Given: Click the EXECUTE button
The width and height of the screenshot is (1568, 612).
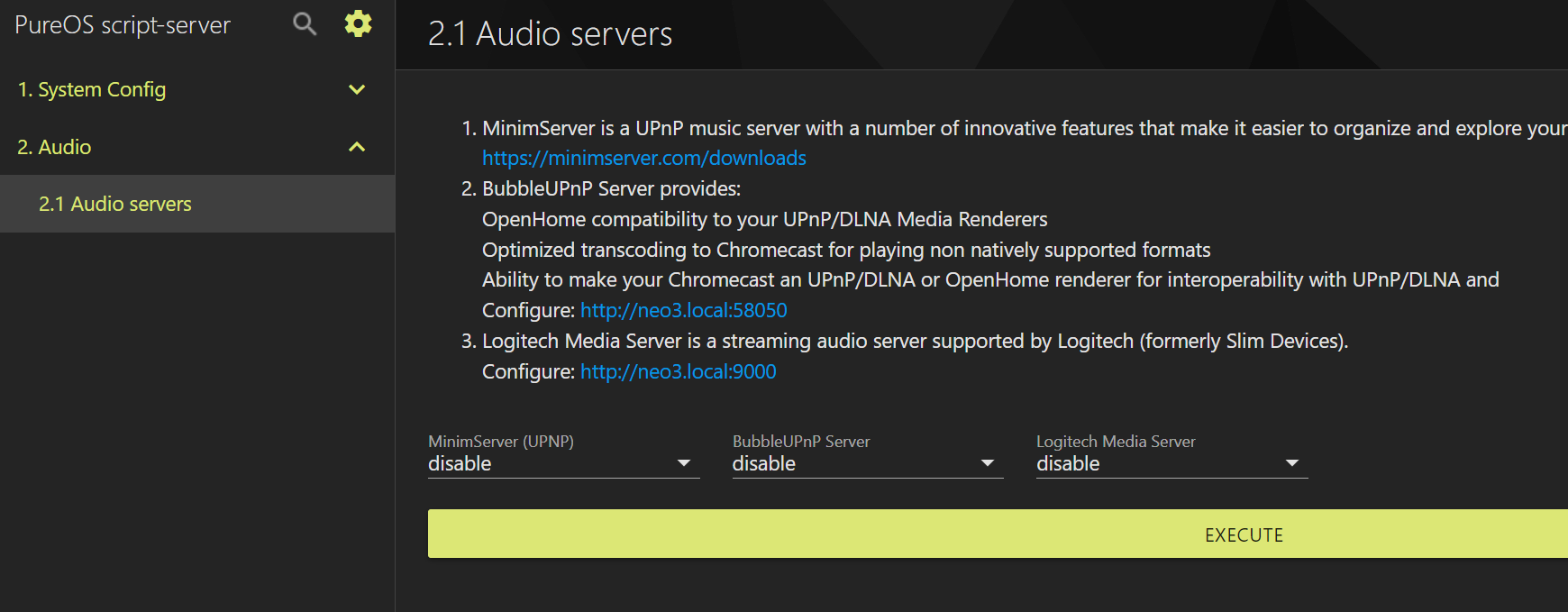Looking at the screenshot, I should pos(998,534).
